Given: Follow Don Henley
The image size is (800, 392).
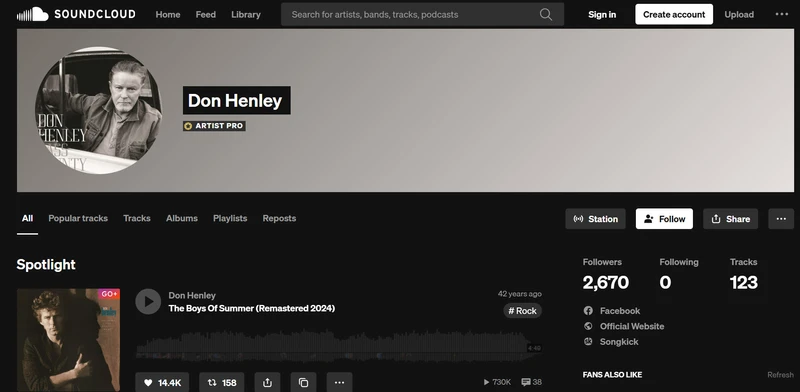Looking at the screenshot, I should [x=664, y=219].
